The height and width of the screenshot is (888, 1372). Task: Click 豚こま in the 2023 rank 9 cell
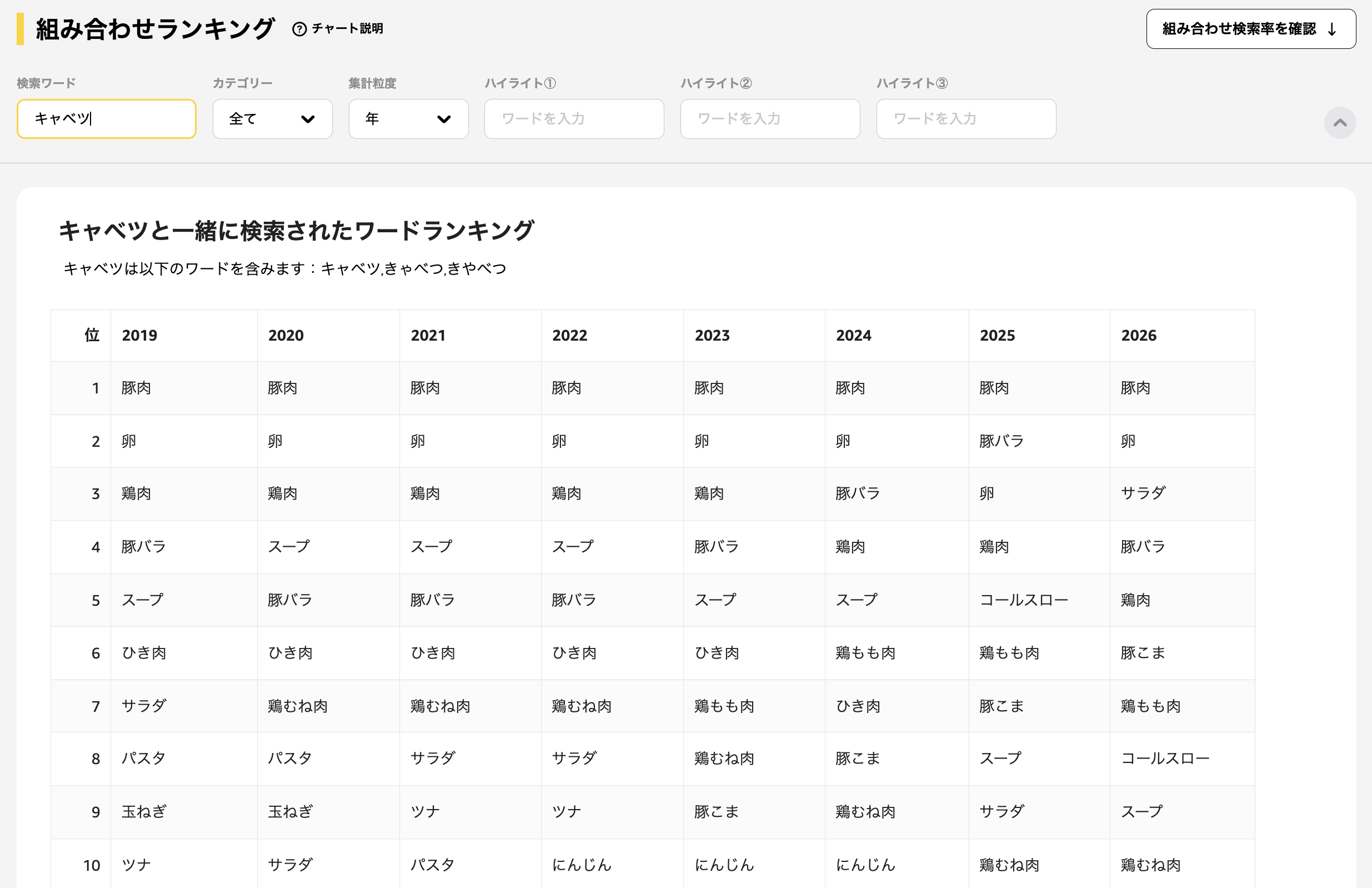click(x=716, y=812)
